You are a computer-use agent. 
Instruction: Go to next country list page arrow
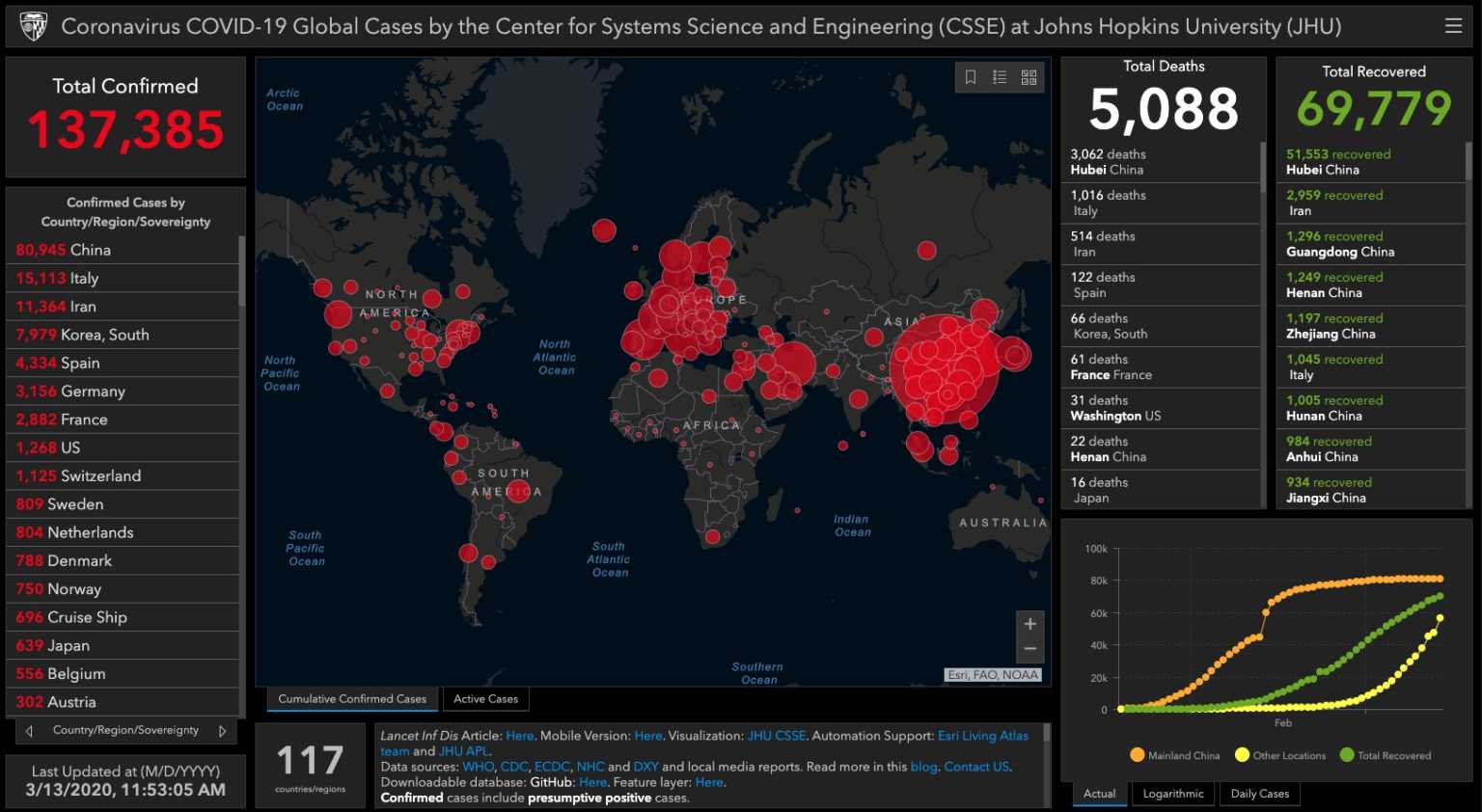click(222, 731)
